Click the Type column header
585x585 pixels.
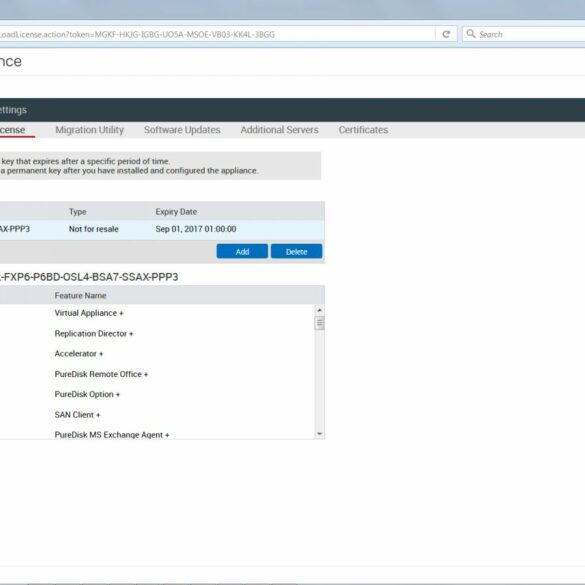(78, 212)
